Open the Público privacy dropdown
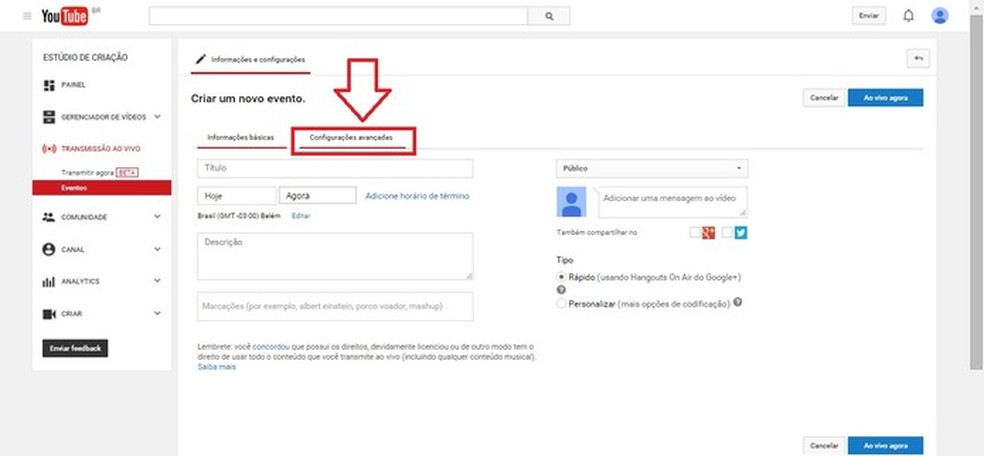Screen dimensions: 984x456 [652, 169]
